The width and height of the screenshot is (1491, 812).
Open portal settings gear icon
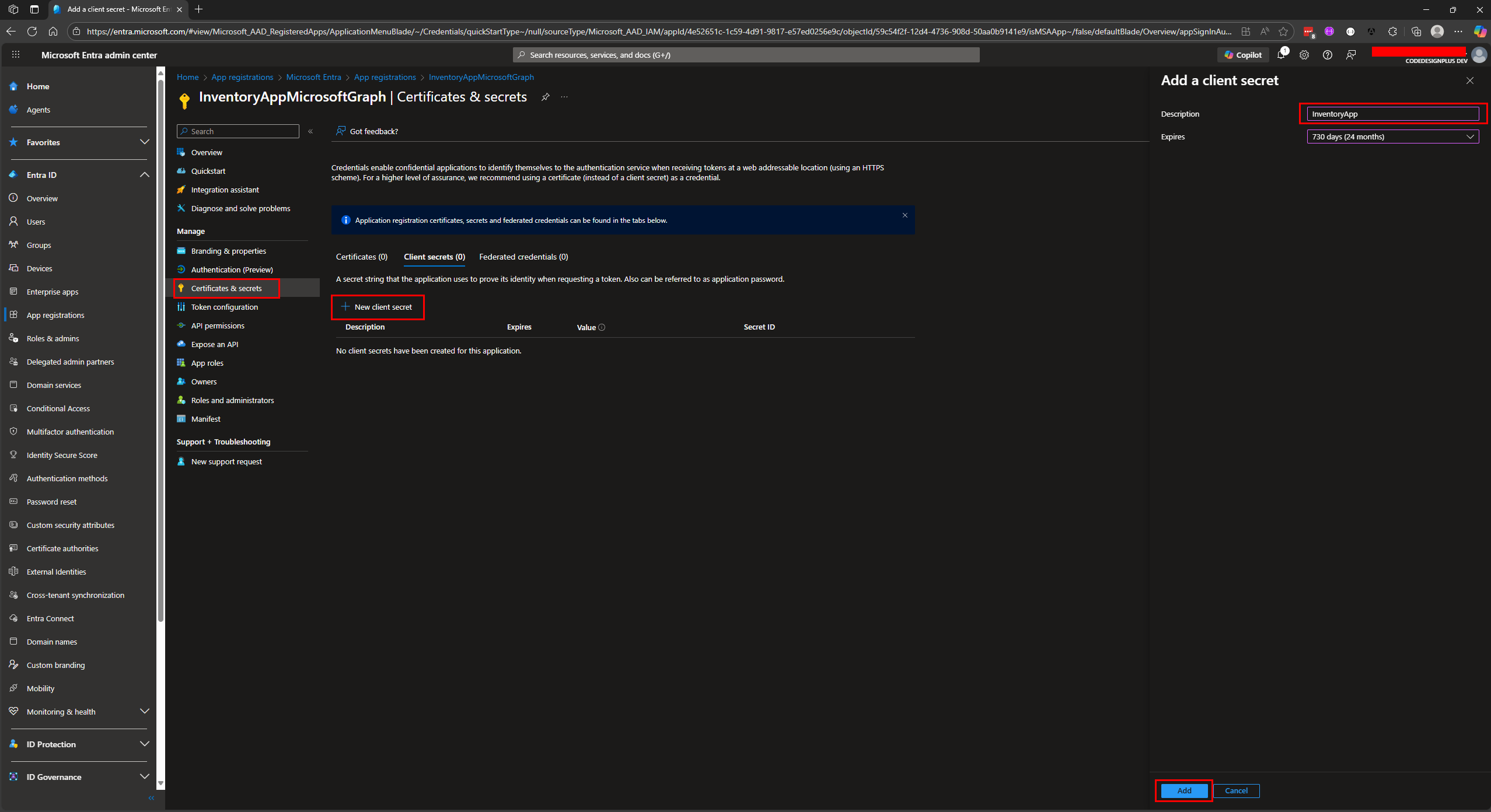pos(1304,55)
